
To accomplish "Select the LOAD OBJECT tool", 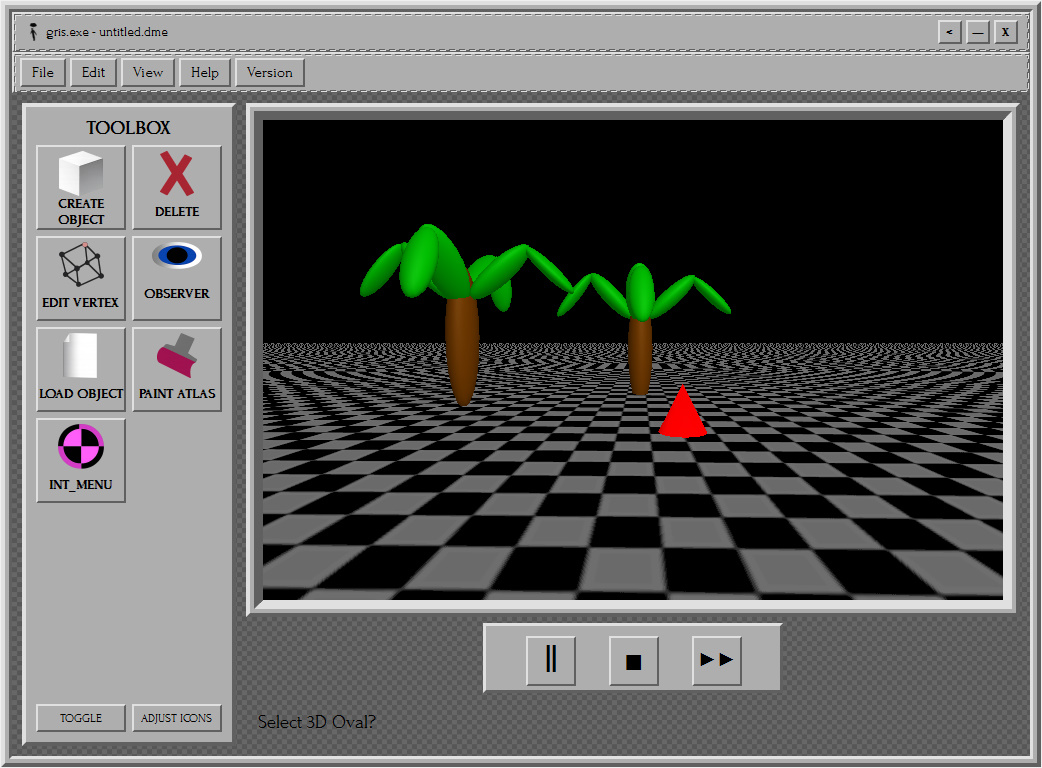I will click(x=80, y=370).
